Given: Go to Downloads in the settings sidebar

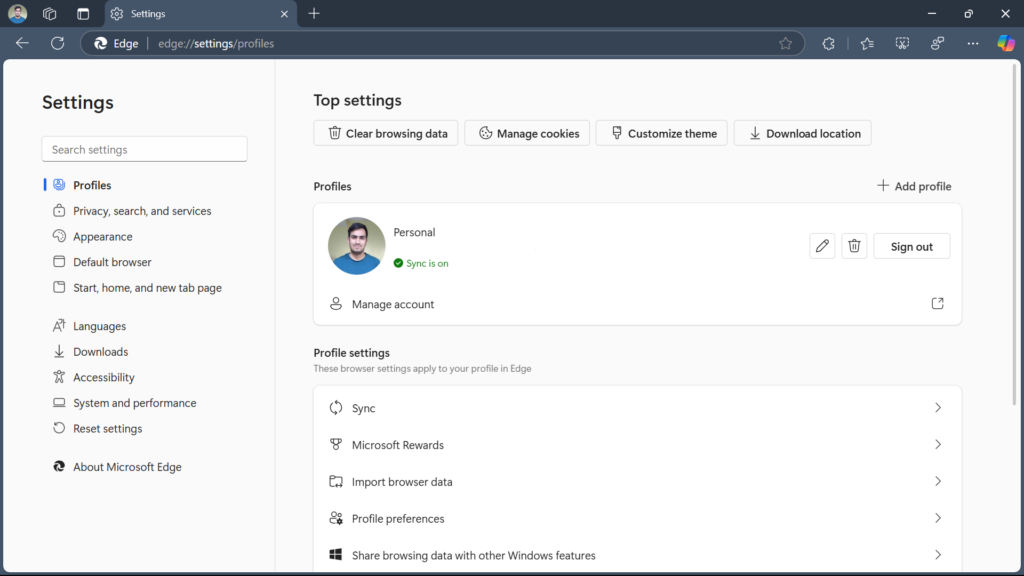Looking at the screenshot, I should (100, 352).
